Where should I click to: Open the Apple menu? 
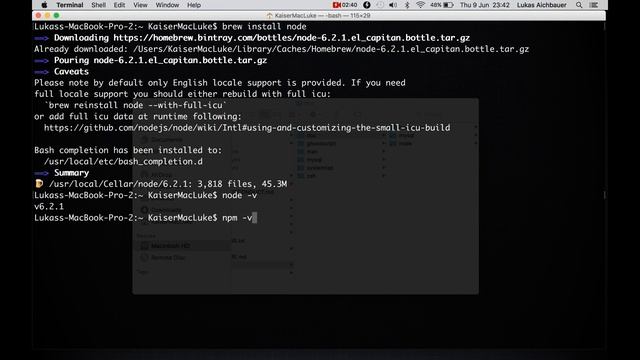[44, 5]
